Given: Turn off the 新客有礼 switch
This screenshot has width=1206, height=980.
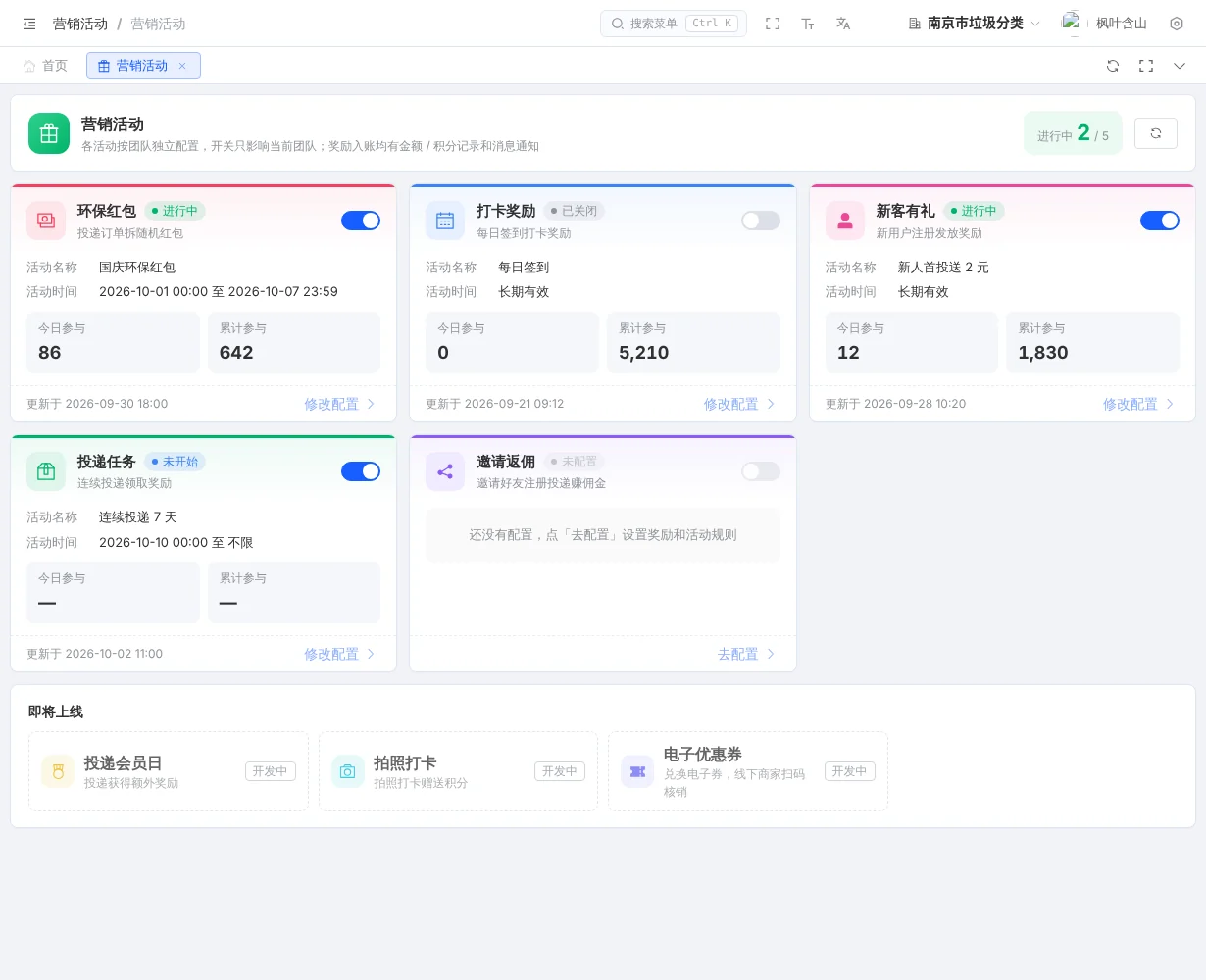Looking at the screenshot, I should pyautogui.click(x=1160, y=220).
